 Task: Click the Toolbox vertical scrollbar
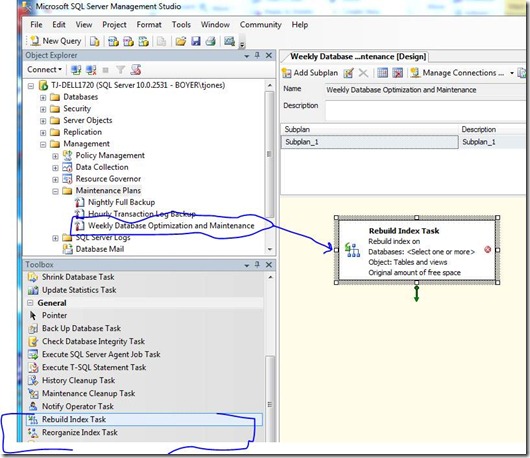tap(269, 399)
